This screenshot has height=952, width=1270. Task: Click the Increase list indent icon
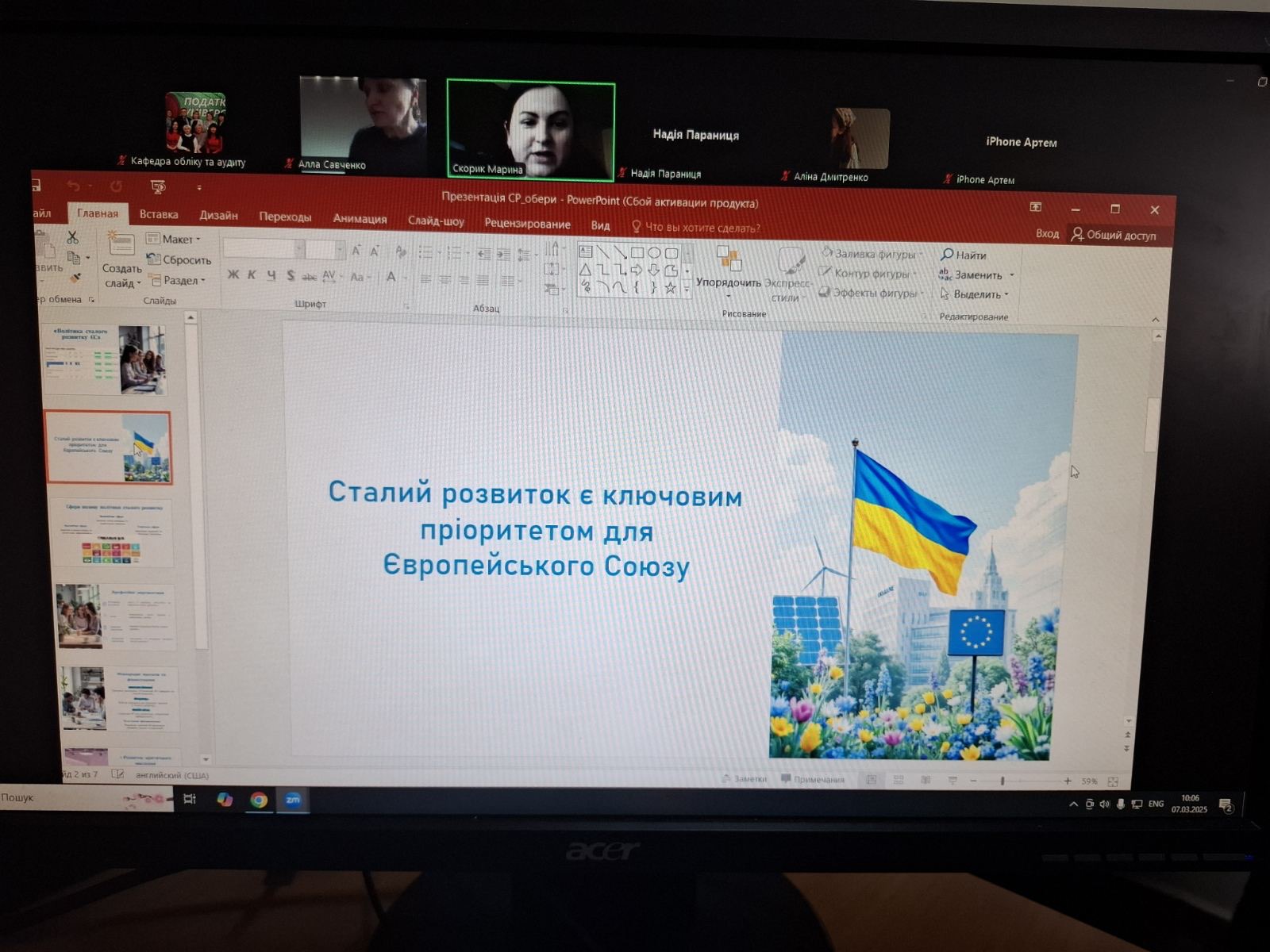coord(503,254)
